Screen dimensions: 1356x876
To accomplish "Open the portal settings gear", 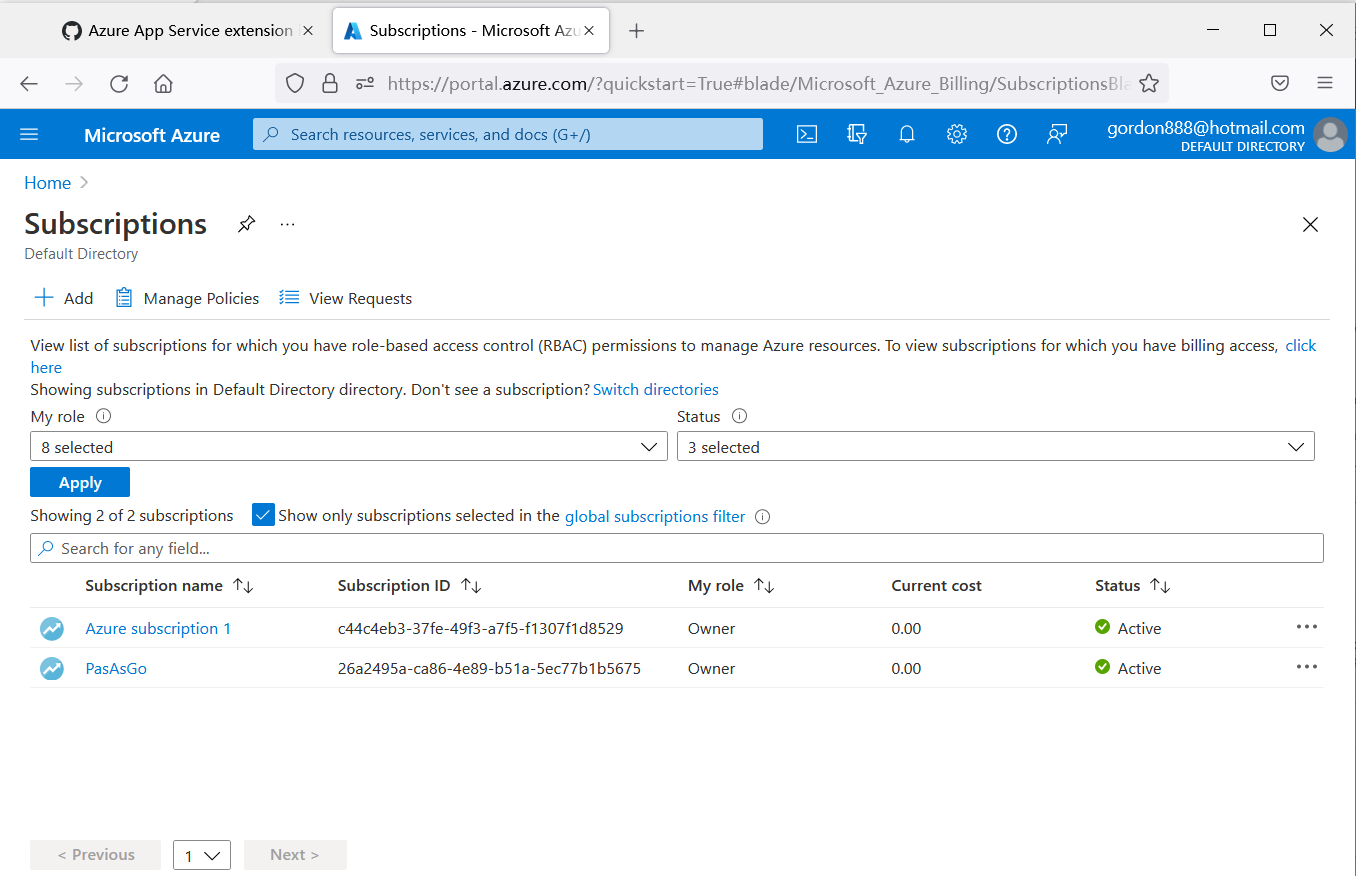I will pos(956,133).
